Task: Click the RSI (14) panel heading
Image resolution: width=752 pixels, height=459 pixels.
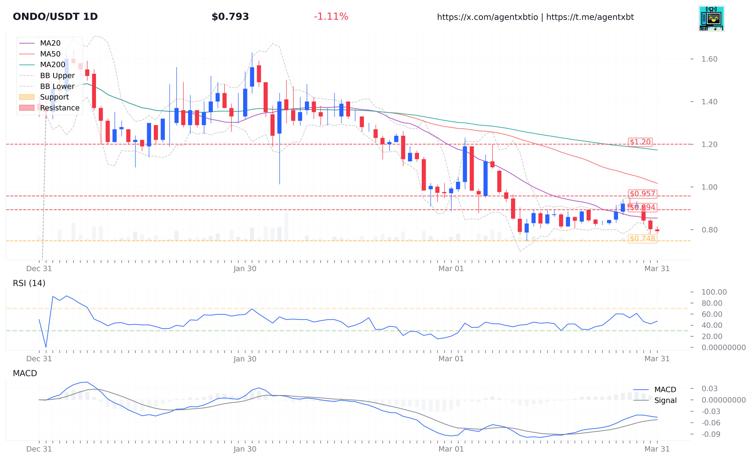Action: click(x=30, y=284)
